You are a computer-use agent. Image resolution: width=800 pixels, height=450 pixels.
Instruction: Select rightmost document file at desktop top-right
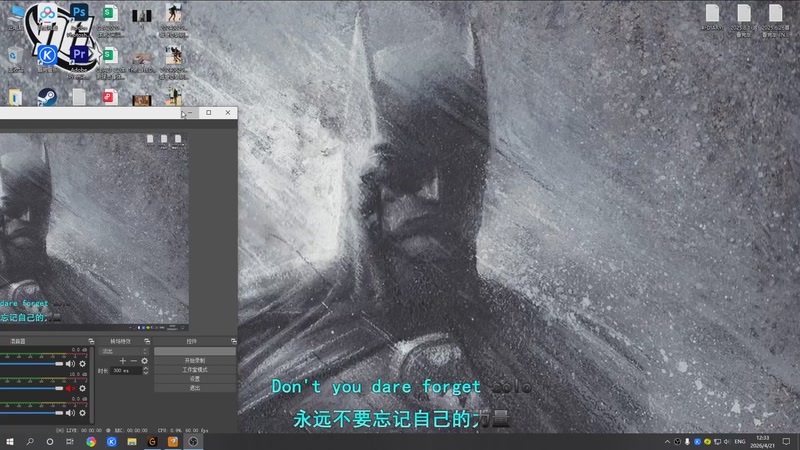[x=775, y=20]
